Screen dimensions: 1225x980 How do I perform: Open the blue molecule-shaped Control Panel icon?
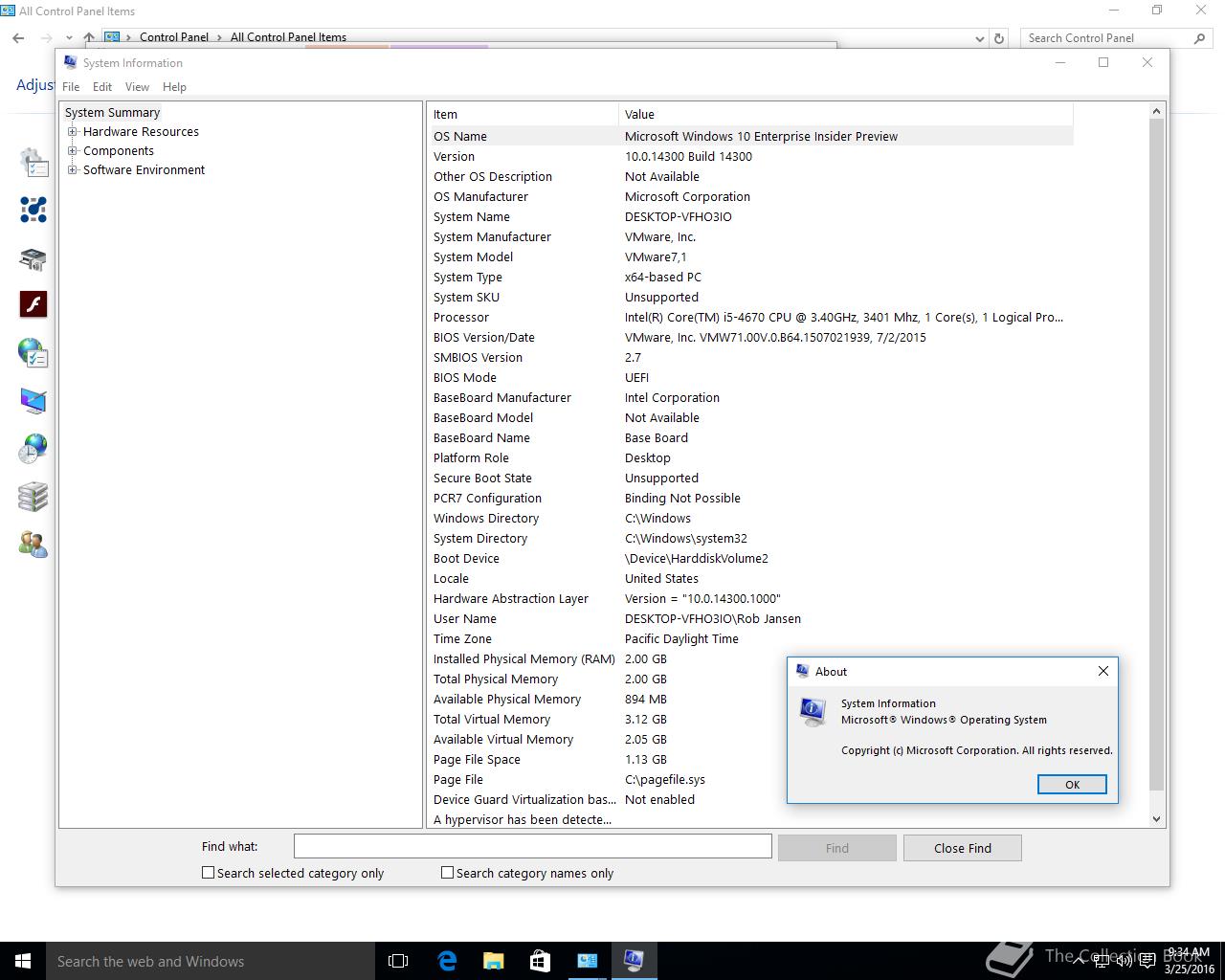coord(33,210)
